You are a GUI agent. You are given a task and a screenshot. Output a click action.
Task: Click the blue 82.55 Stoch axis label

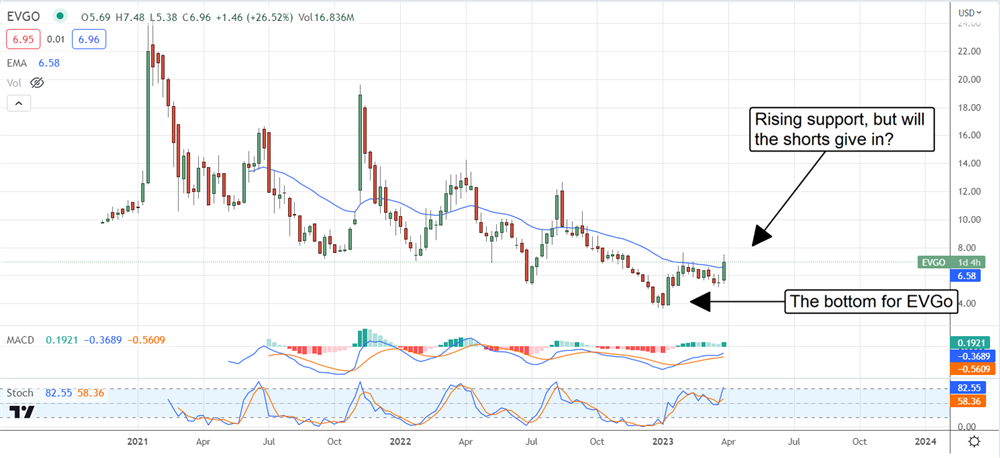[x=967, y=388]
